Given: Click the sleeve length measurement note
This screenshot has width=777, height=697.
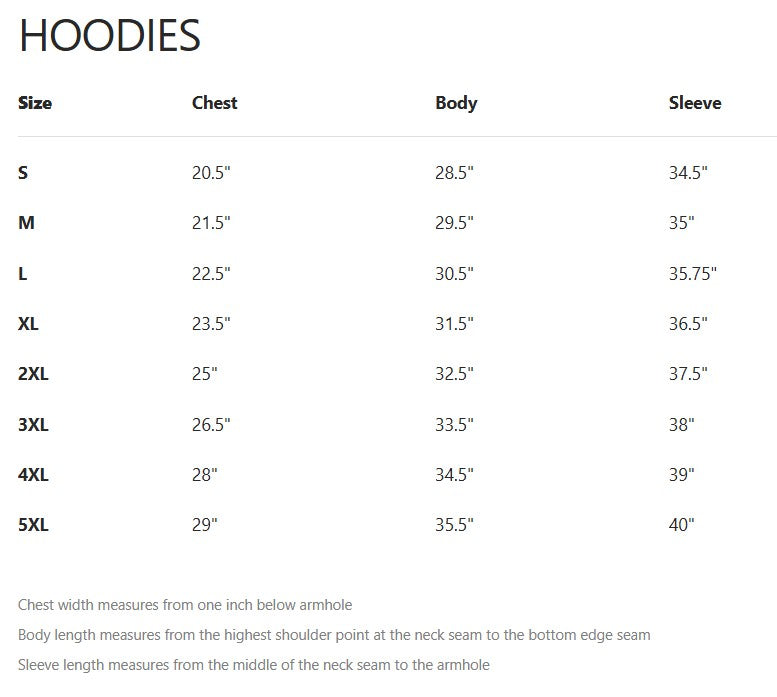Looking at the screenshot, I should click(254, 665).
